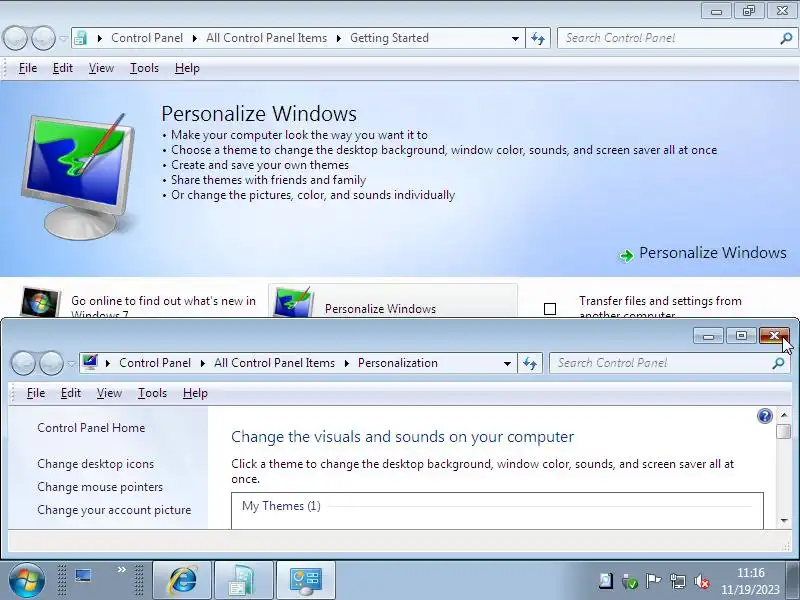
Task: Open address history dropdown in Personalization window
Action: tap(507, 363)
